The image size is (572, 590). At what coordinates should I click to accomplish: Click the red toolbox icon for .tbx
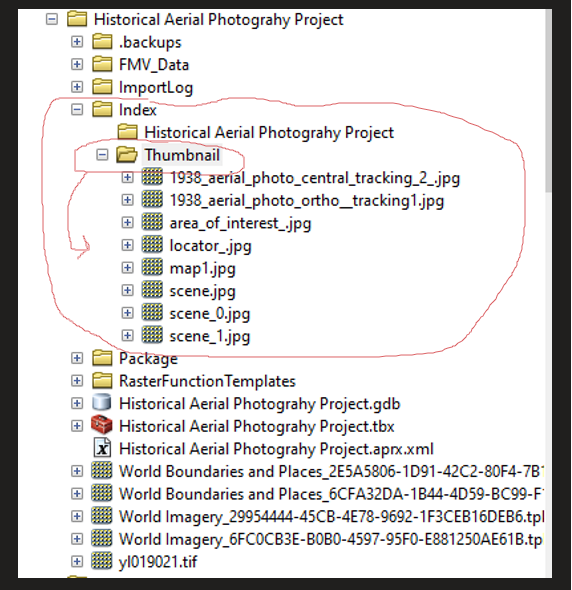[x=102, y=425]
